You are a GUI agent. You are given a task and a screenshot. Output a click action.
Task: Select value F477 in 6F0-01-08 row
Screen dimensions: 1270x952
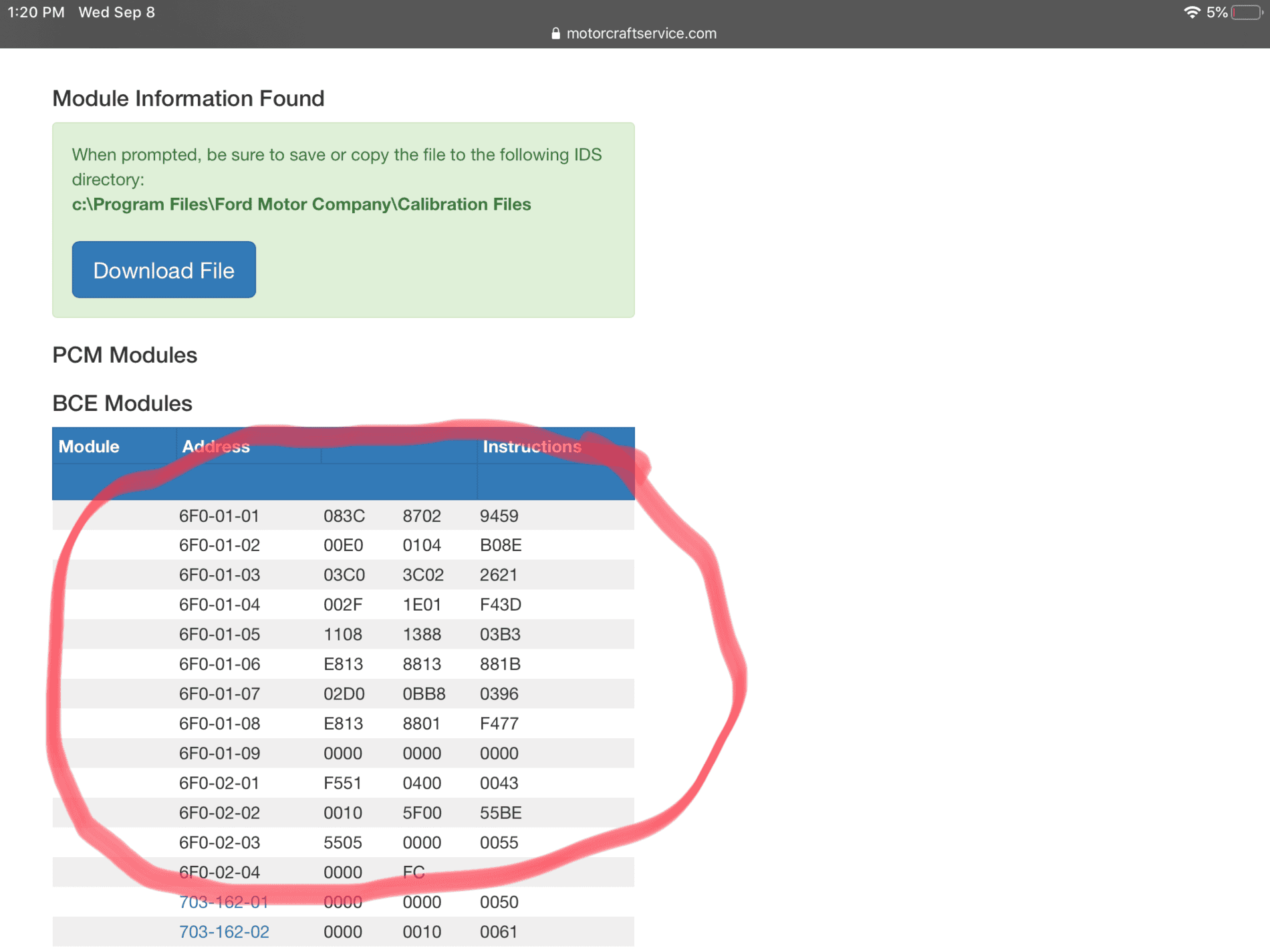click(499, 724)
